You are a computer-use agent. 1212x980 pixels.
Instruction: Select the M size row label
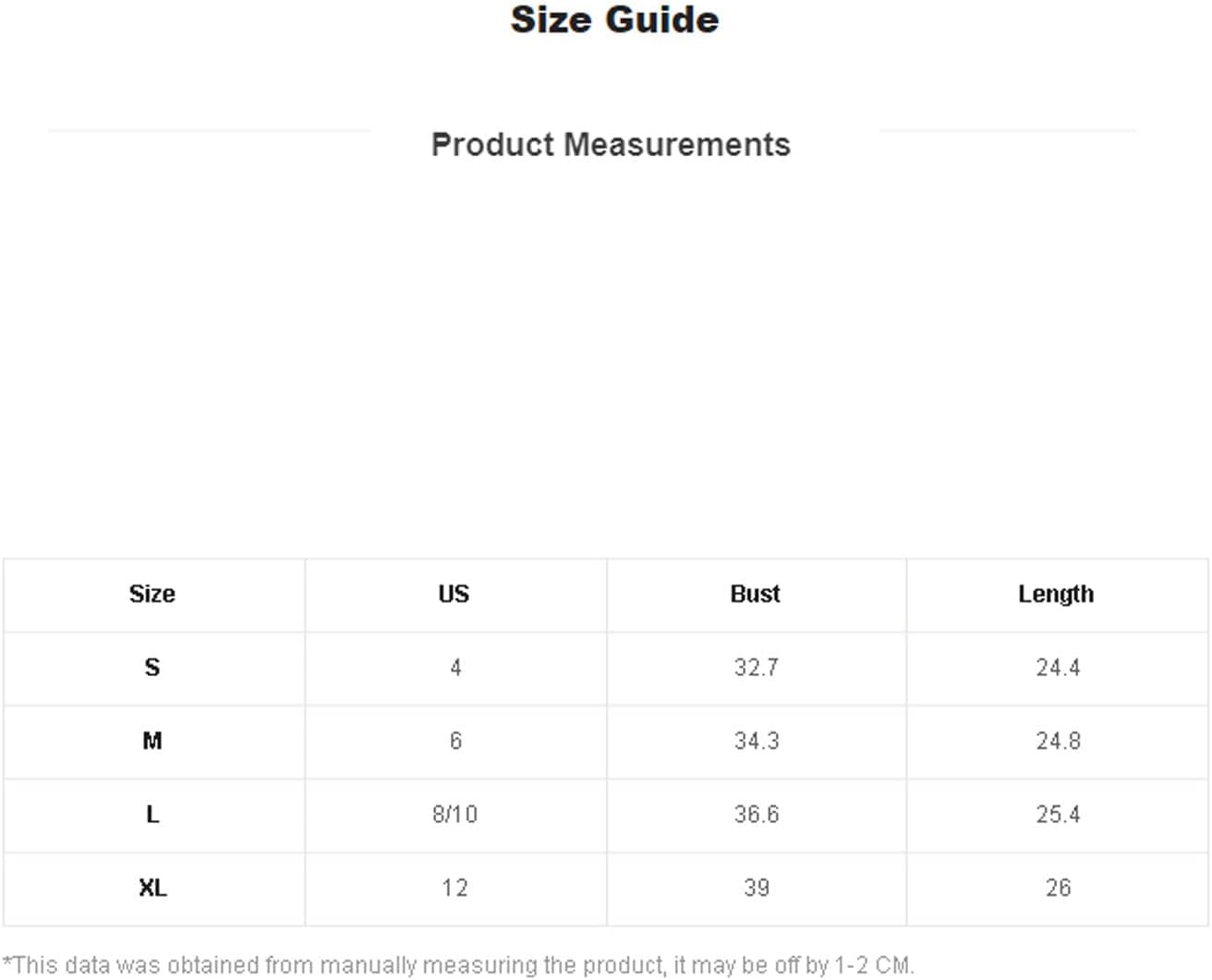click(152, 741)
